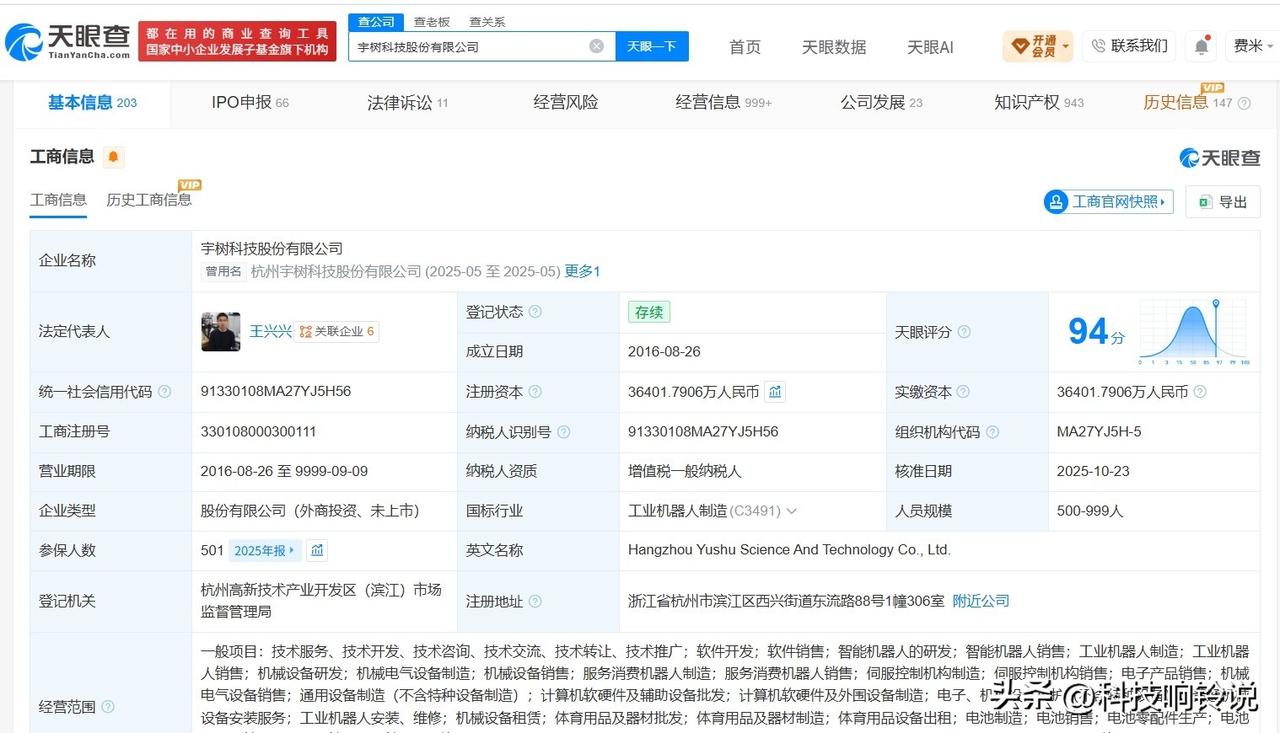This screenshot has height=733, width=1280.
Task: Click the help icon beside 登记状态
Action: click(535, 312)
